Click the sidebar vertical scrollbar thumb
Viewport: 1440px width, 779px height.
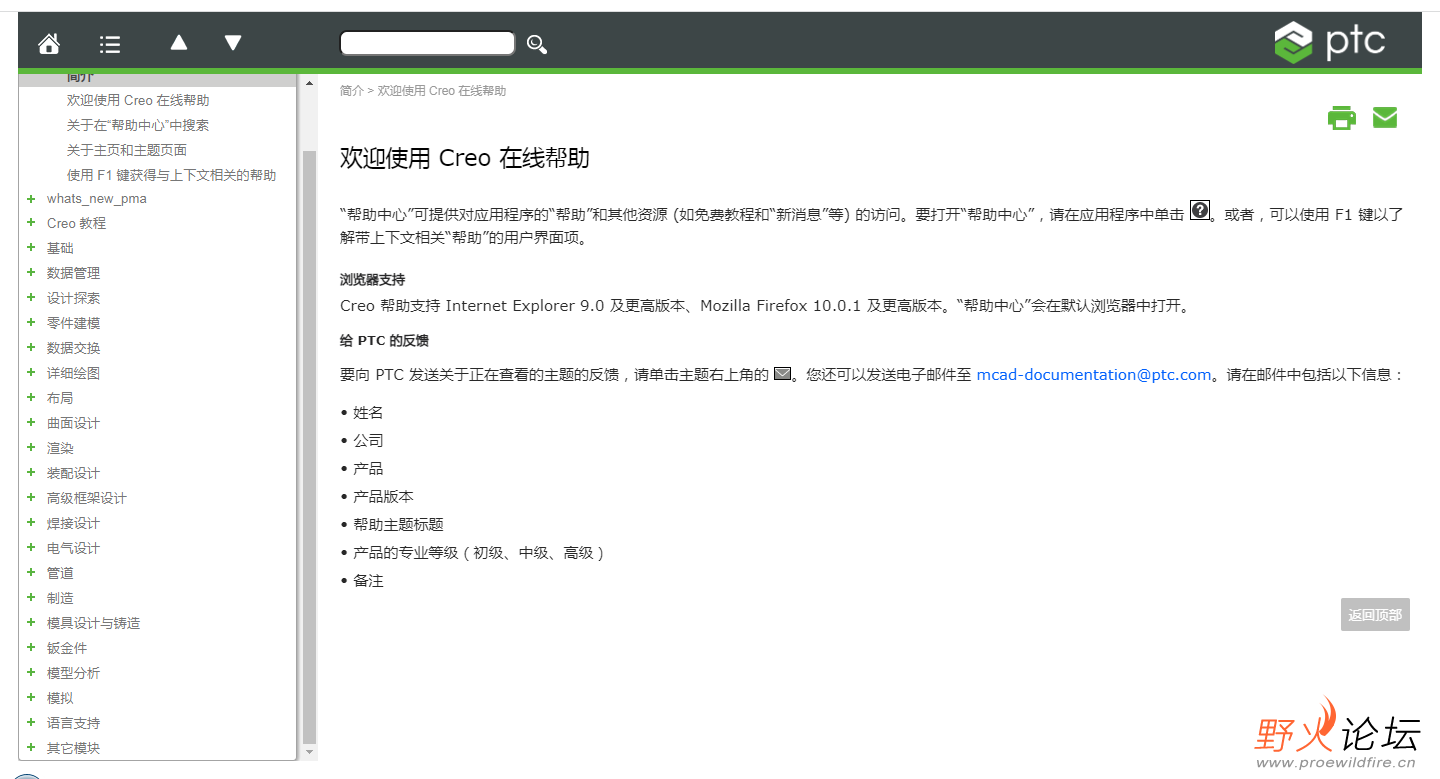pos(310,445)
